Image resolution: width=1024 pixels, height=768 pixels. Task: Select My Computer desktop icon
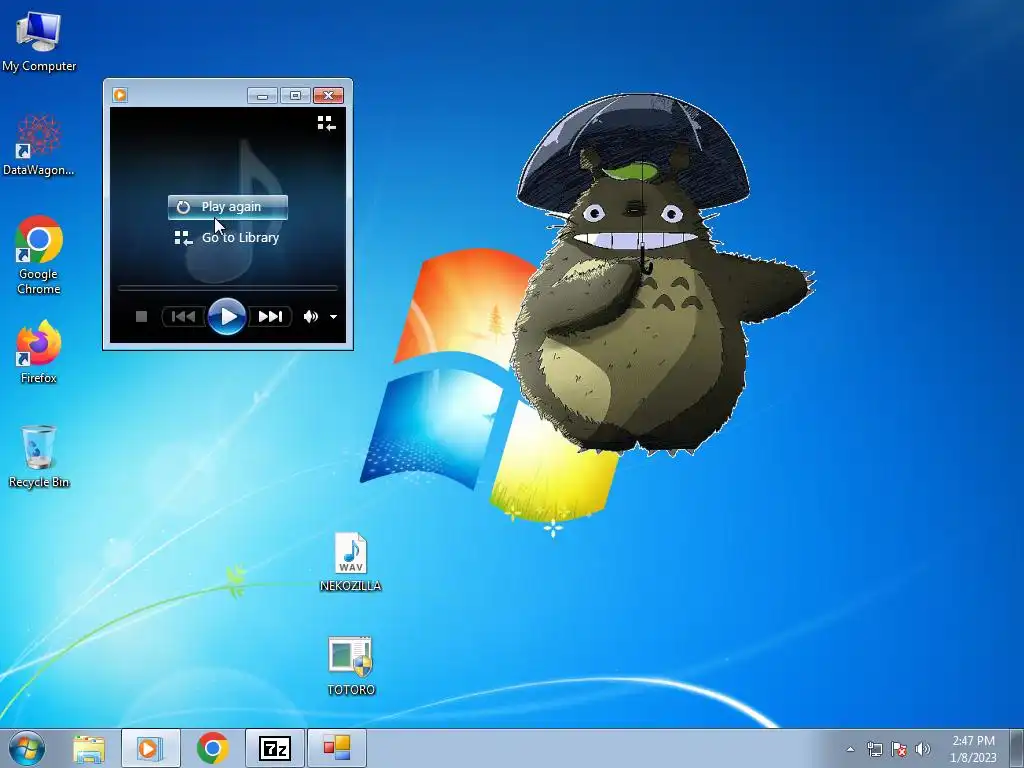[39, 42]
